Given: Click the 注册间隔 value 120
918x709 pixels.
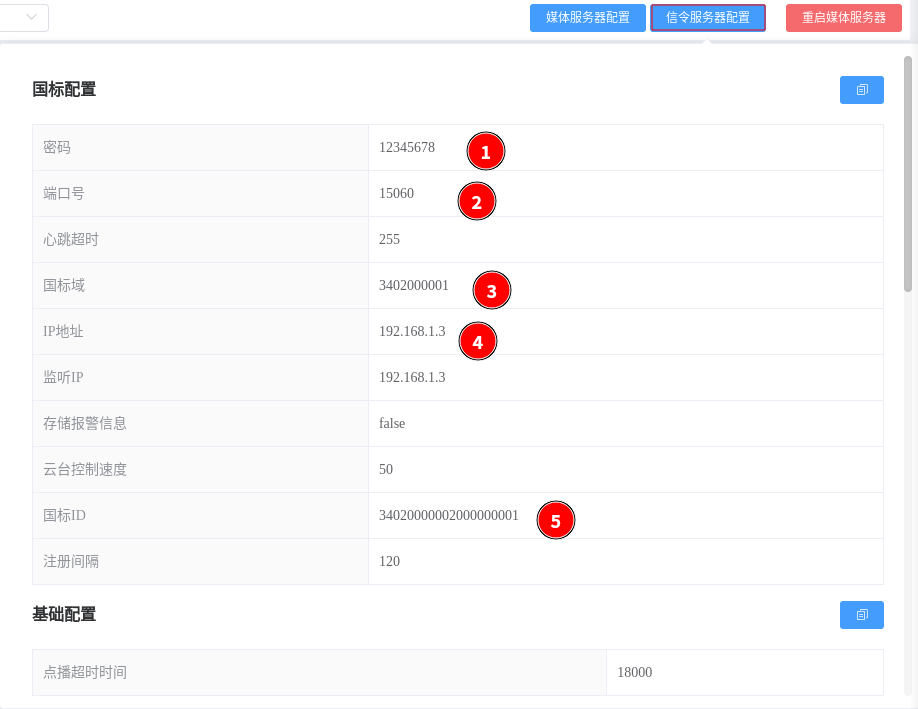Looking at the screenshot, I should pos(389,562).
